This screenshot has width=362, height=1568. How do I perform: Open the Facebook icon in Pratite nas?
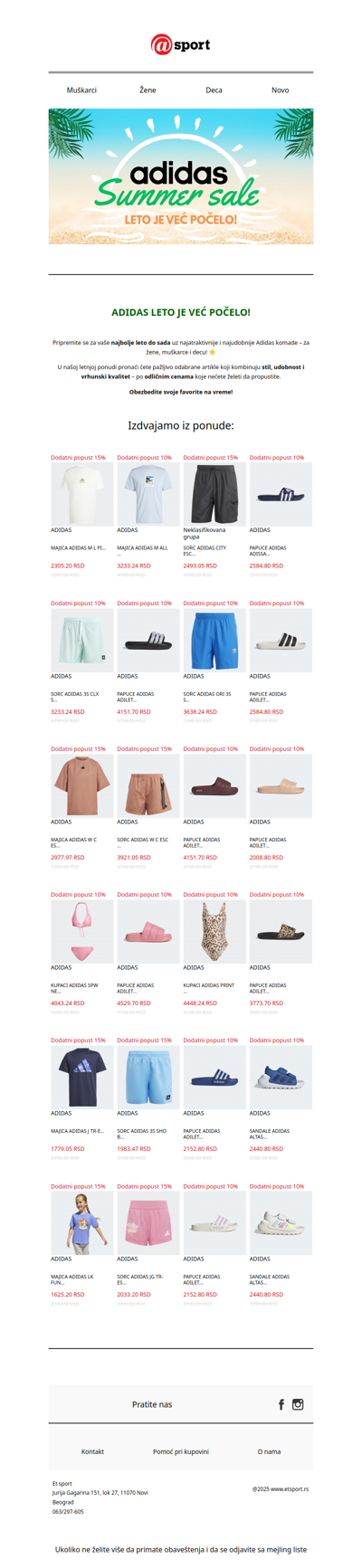tap(281, 1404)
